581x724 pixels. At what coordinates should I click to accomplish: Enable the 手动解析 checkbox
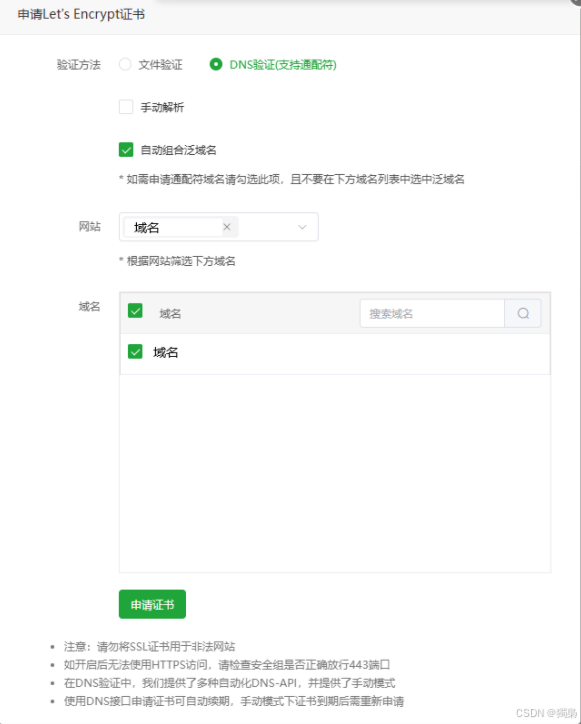(x=126, y=107)
